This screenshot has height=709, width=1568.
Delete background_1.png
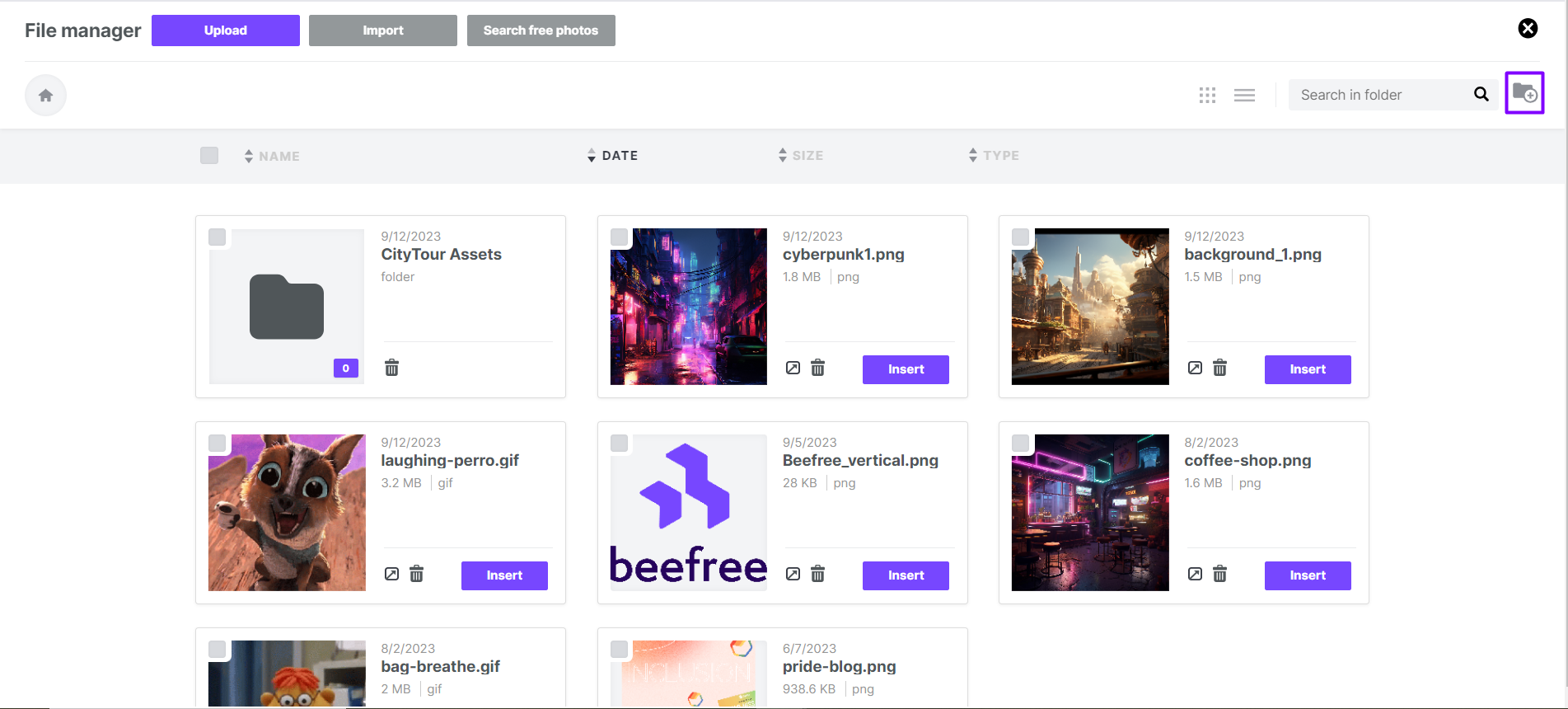point(1220,368)
